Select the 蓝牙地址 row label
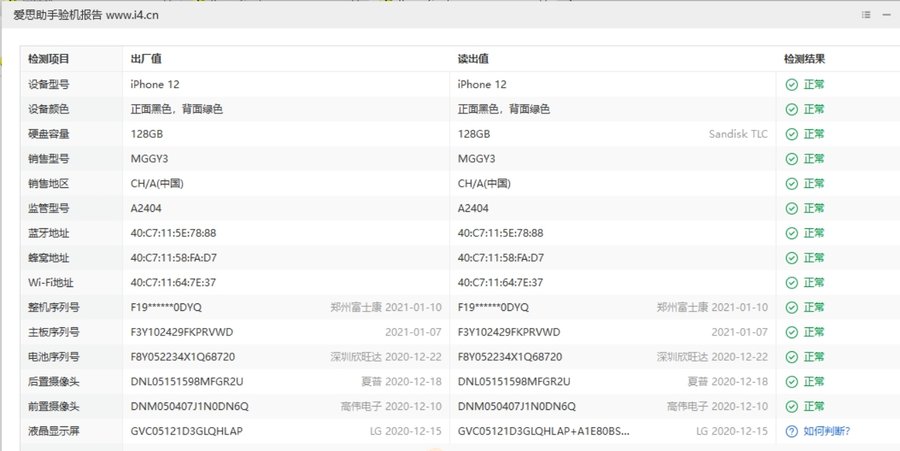This screenshot has height=451, width=900. point(49,233)
